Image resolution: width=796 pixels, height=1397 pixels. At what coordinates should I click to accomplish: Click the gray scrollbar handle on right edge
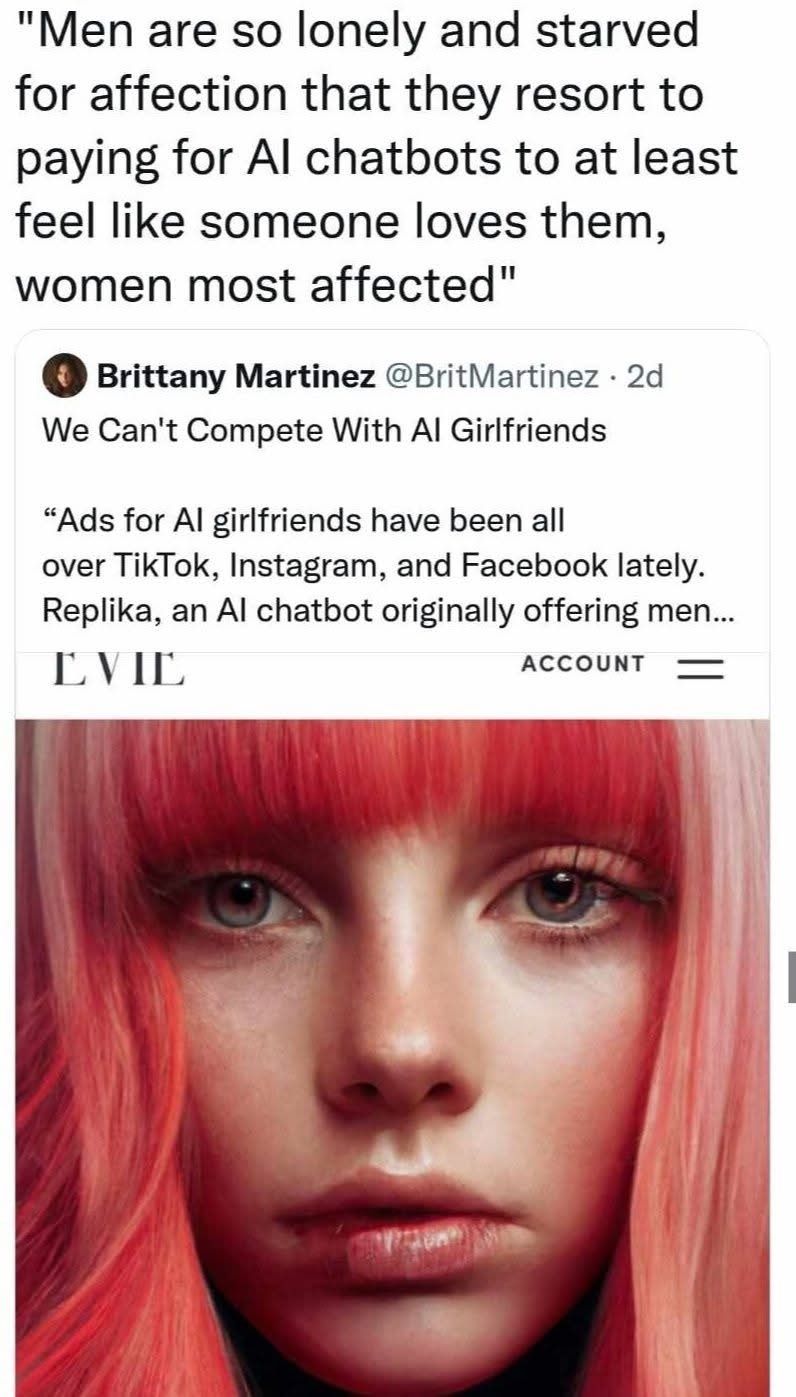coord(791,976)
